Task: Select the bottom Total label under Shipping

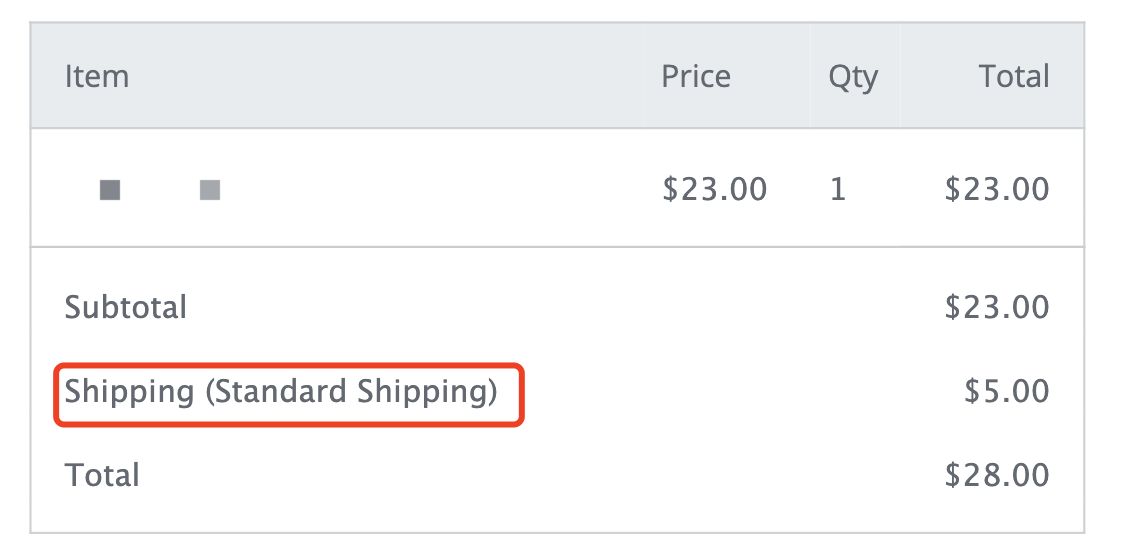Action: tap(102, 476)
